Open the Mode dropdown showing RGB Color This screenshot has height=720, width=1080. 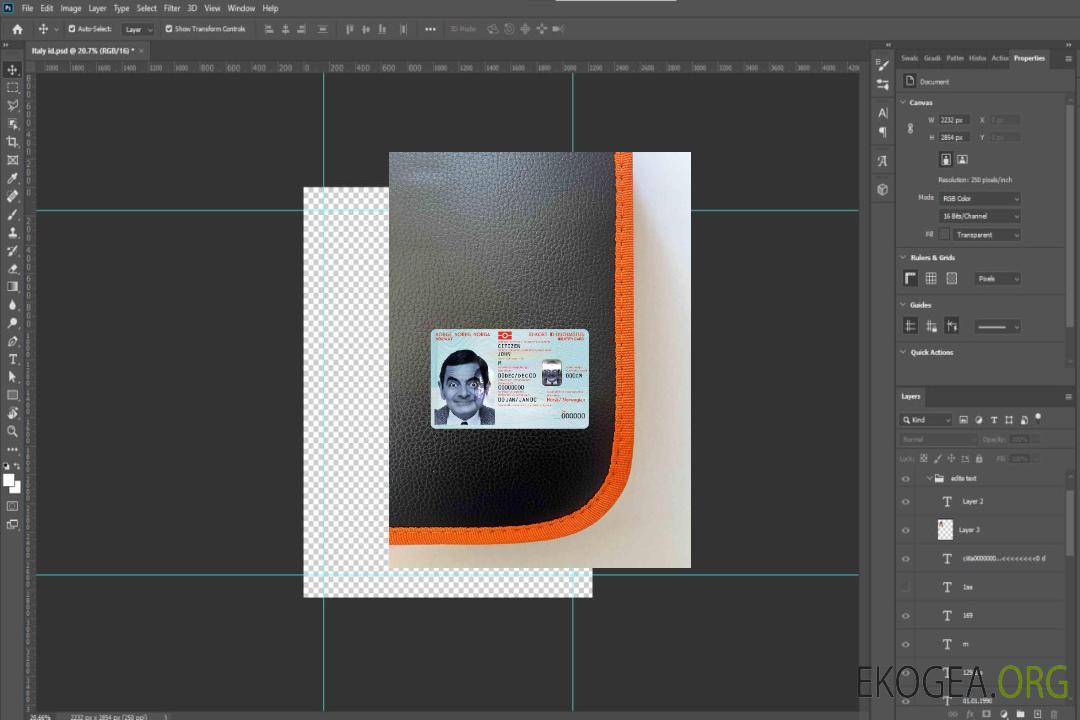pyautogui.click(x=980, y=198)
